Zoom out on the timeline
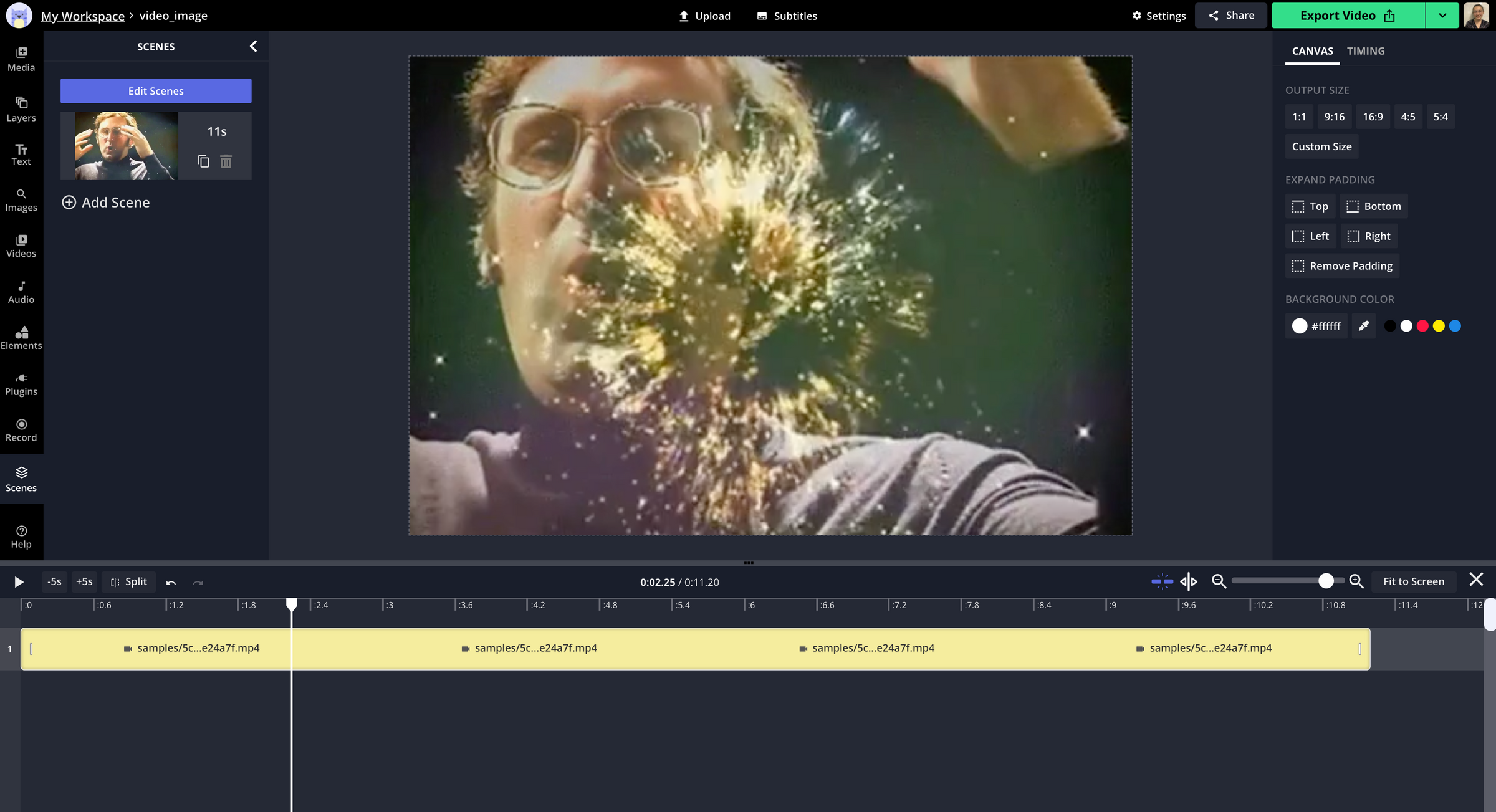 [x=1219, y=581]
